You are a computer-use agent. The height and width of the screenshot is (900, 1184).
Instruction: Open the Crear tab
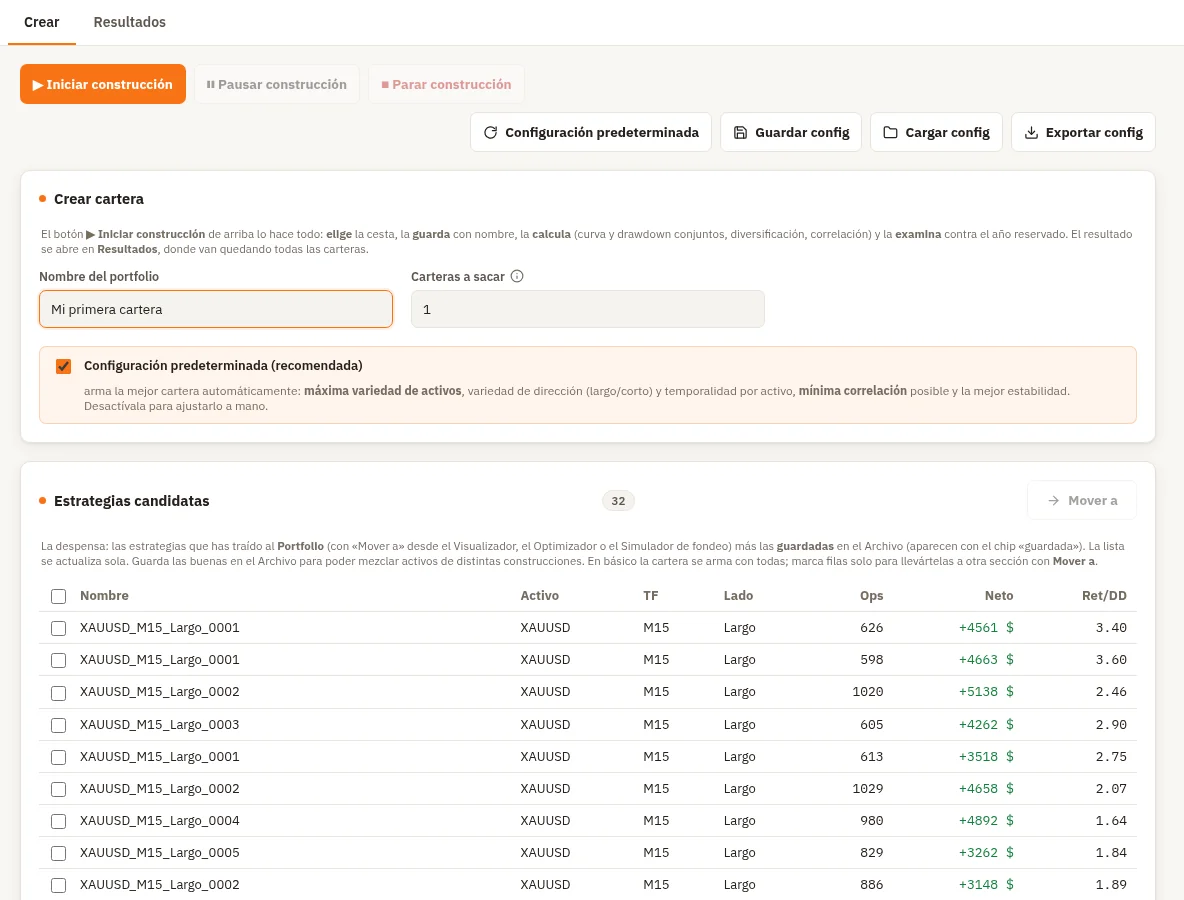(42, 22)
